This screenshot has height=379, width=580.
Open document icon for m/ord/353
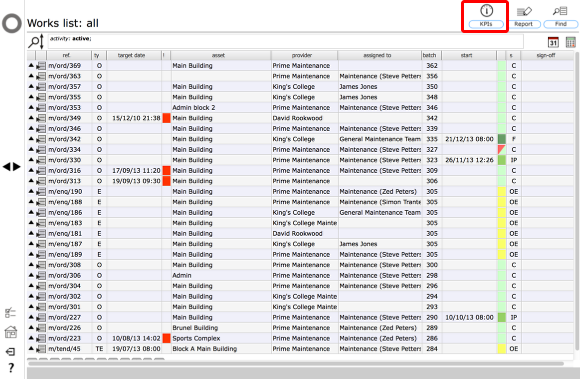point(41,108)
